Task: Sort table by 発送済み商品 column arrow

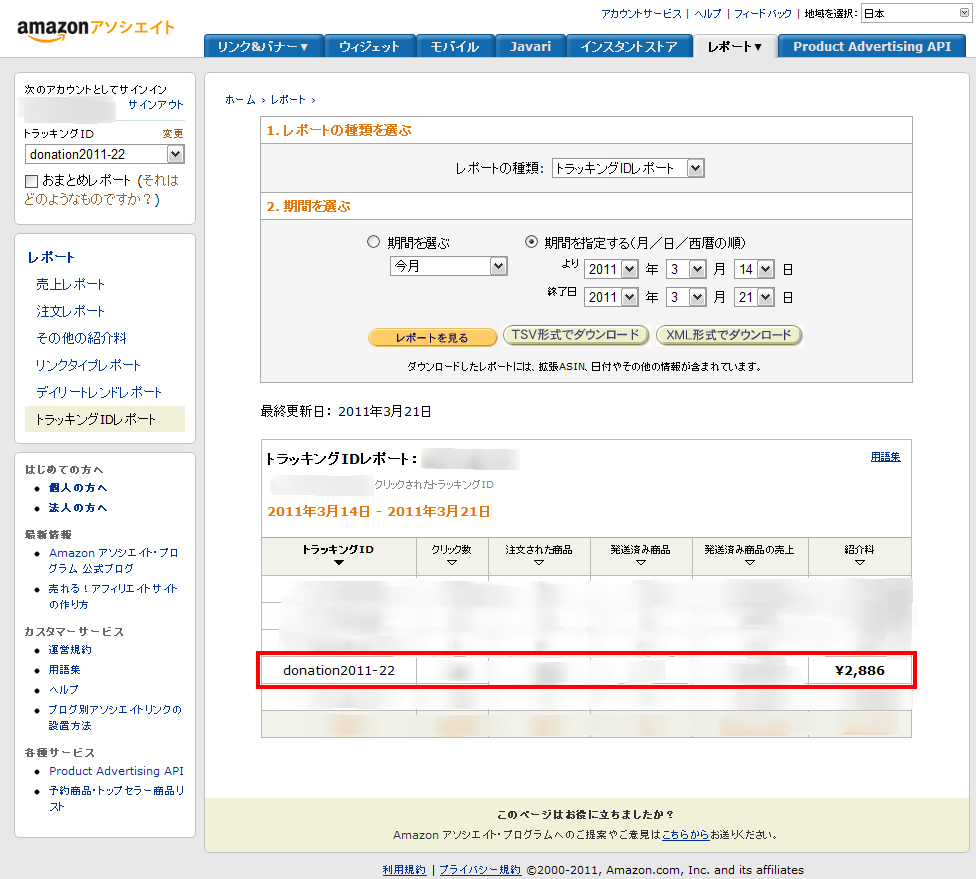Action: (x=640, y=563)
